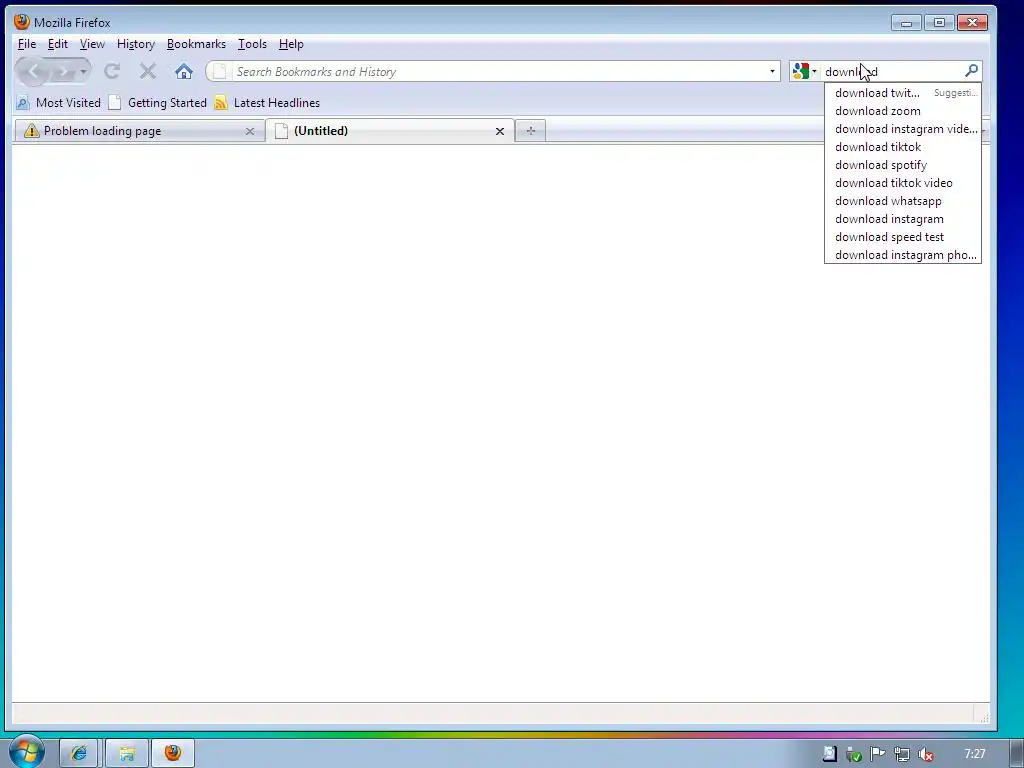Open the Bookmarks menu
Screen dimensions: 1024x768
[196, 44]
